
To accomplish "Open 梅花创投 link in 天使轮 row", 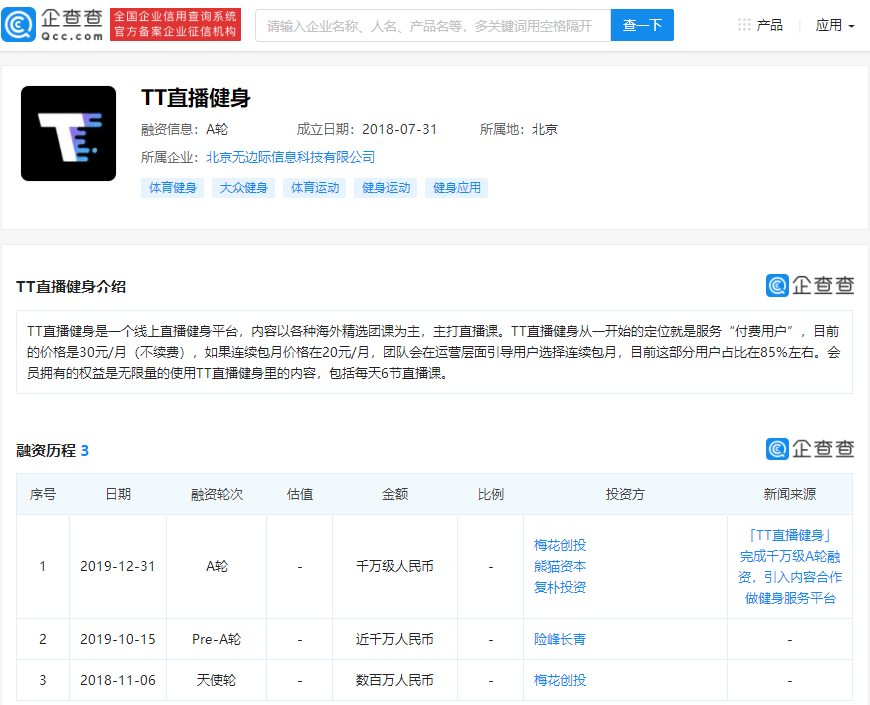I will [x=560, y=680].
